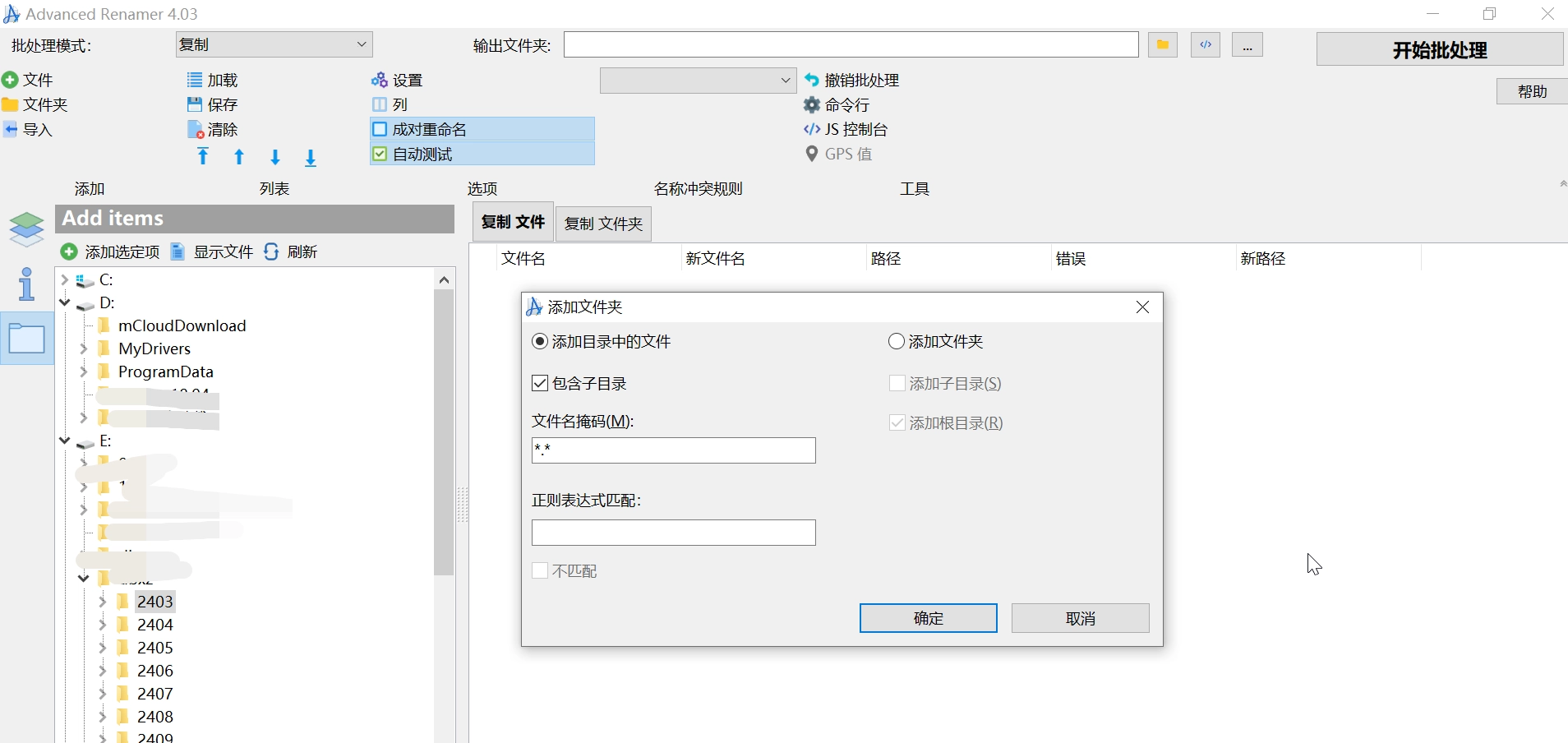
Task: Collapse the E: drive node
Action: point(64,441)
